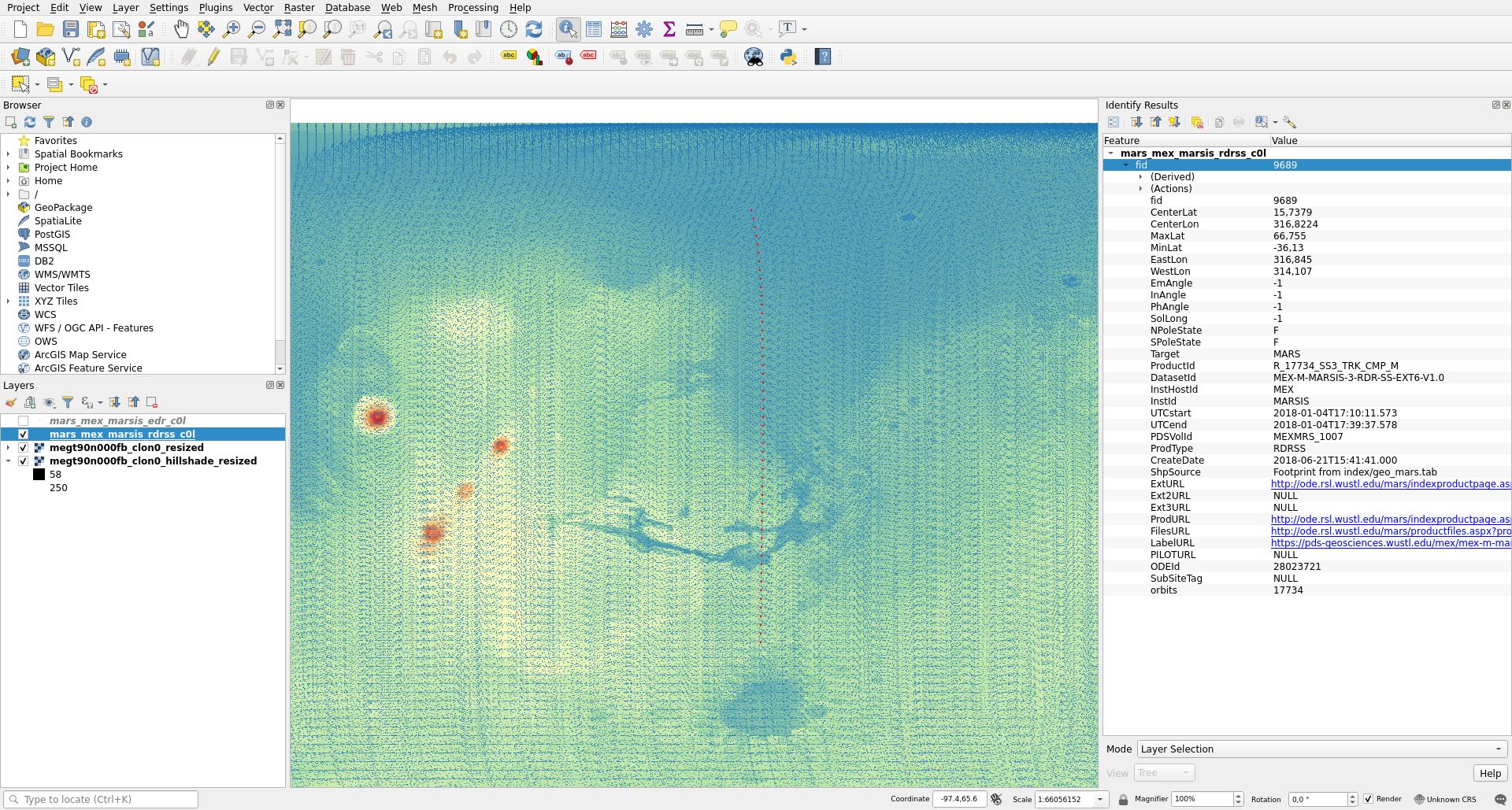Viewport: 1512px width, 810px height.
Task: Expand the (Derived) node in results
Action: (1140, 177)
